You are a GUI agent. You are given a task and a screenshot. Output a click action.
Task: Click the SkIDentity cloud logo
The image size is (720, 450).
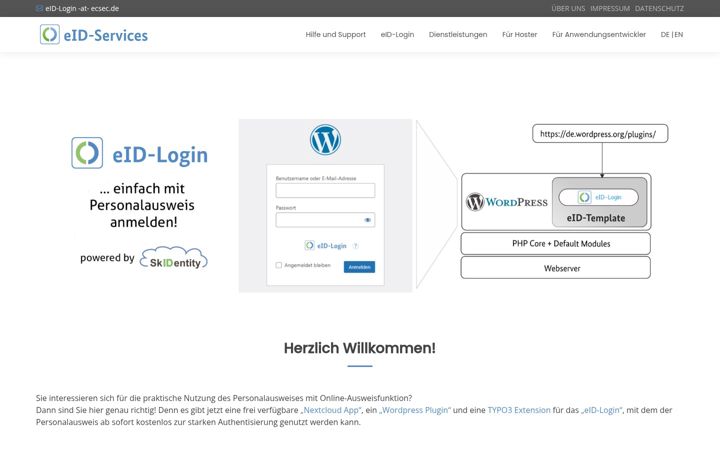(x=174, y=258)
